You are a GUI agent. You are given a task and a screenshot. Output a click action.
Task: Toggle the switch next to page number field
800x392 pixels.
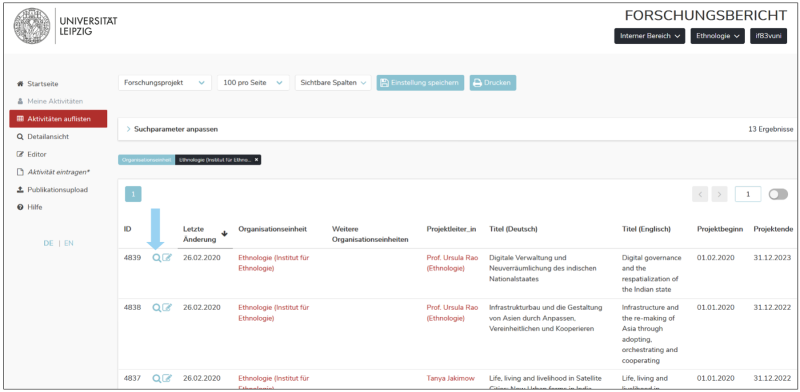[778, 194]
